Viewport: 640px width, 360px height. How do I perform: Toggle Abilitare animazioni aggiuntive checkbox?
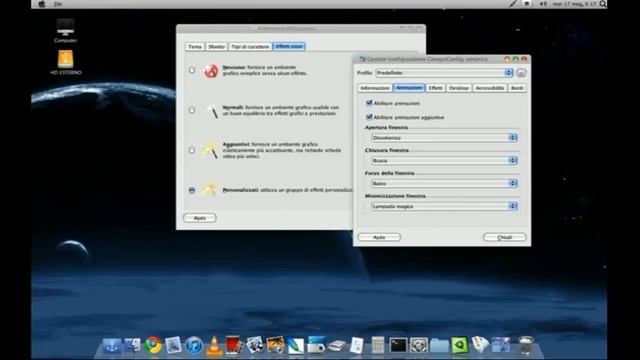click(369, 117)
